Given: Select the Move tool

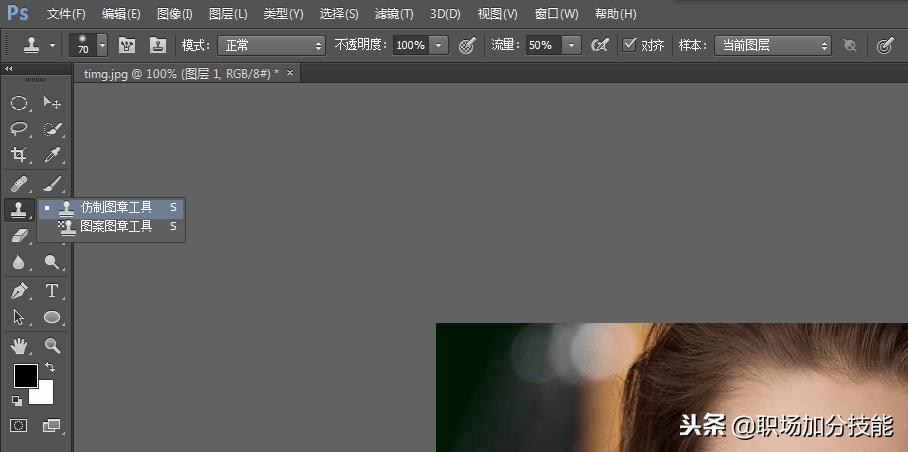Looking at the screenshot, I should pyautogui.click(x=52, y=104).
